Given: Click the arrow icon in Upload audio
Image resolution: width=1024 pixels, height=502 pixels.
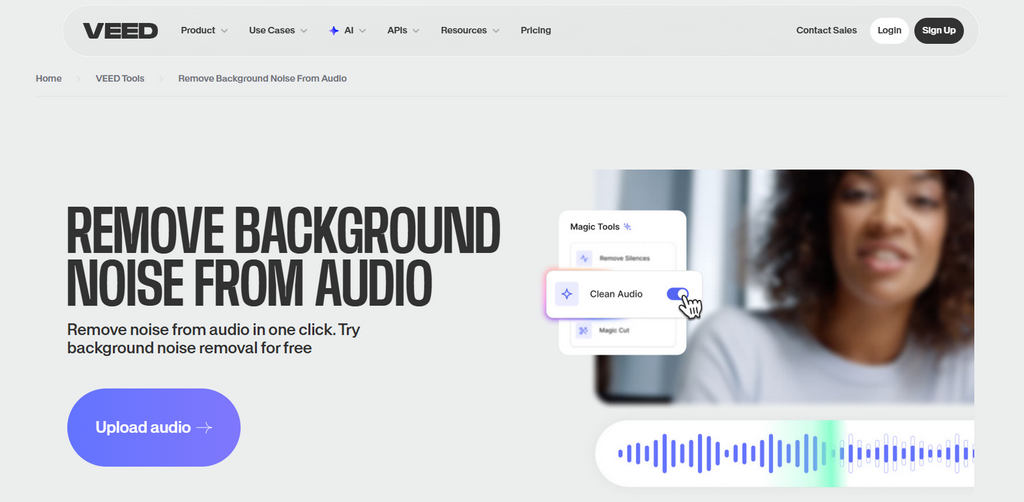Looking at the screenshot, I should [204, 428].
